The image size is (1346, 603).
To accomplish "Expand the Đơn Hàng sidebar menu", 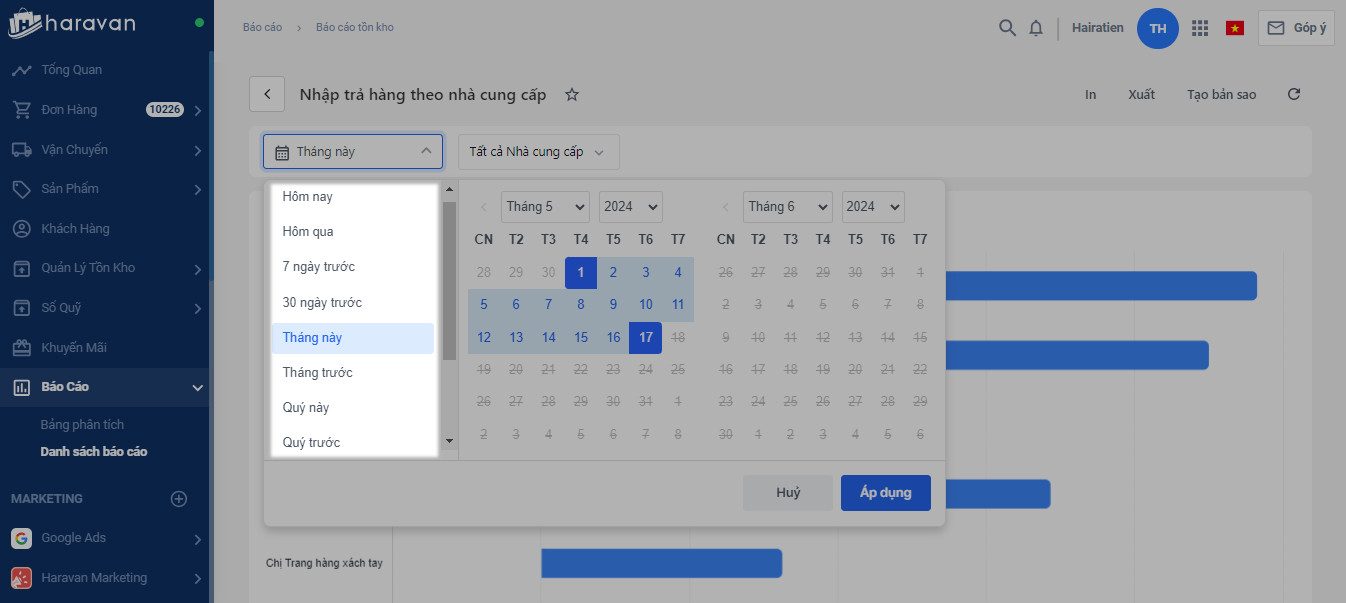I will click(x=198, y=110).
